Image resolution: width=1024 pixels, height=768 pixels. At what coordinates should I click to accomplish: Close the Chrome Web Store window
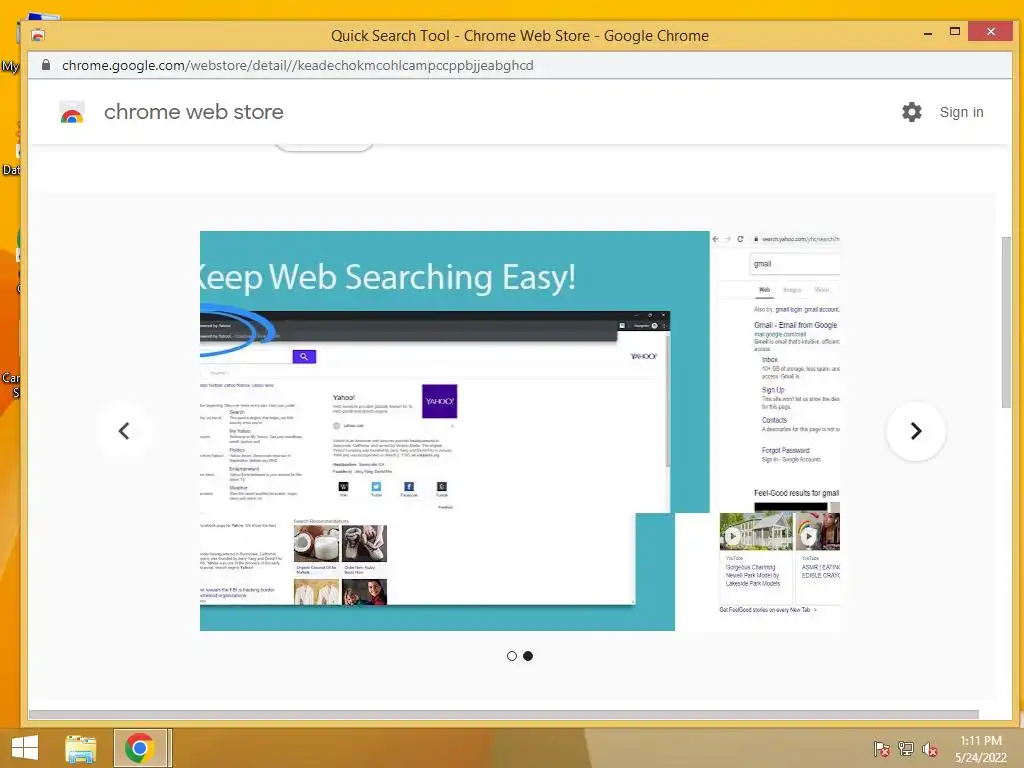(x=991, y=31)
